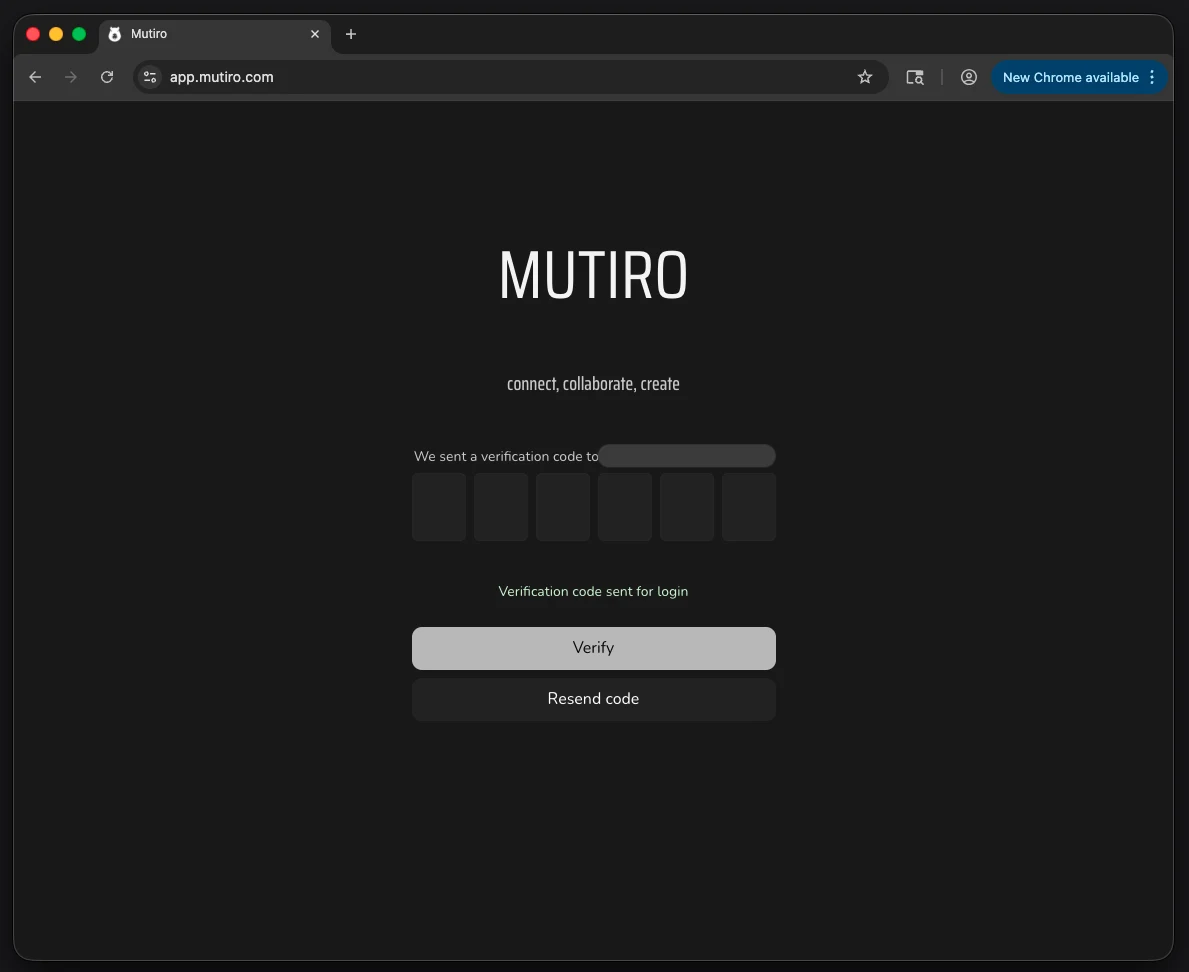Click the Mutiro favicon in the tab
The image size is (1189, 972).
[115, 34]
